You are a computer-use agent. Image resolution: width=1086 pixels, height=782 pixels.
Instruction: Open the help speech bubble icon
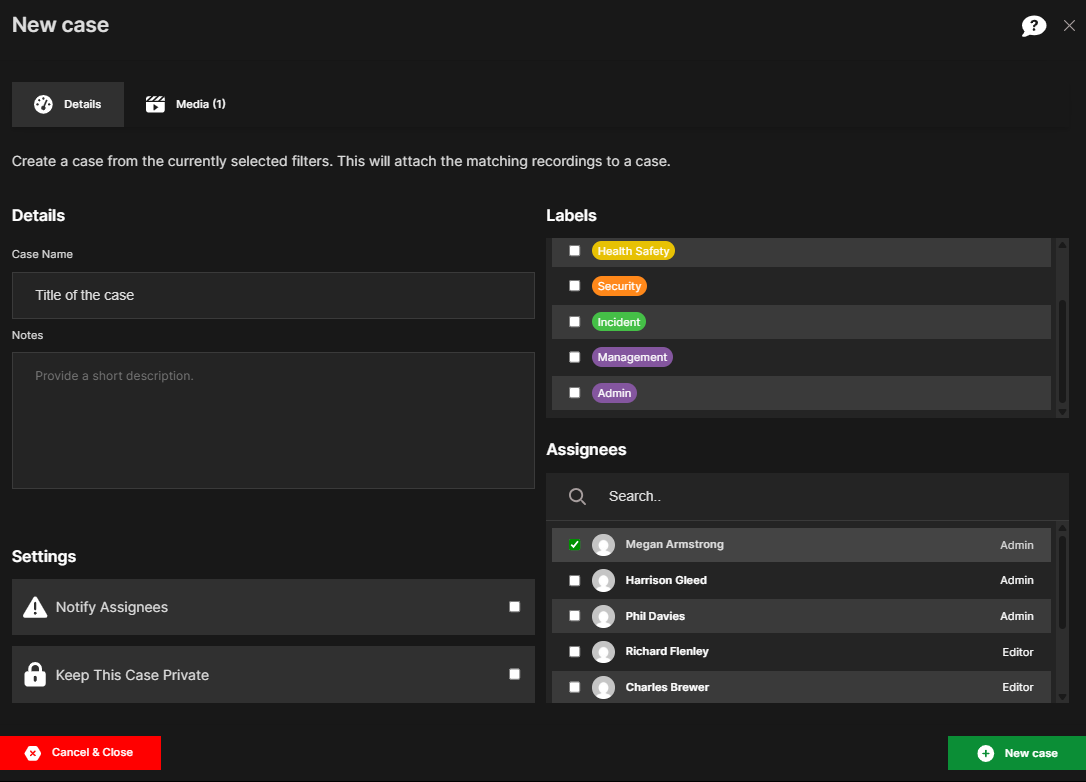click(1033, 26)
